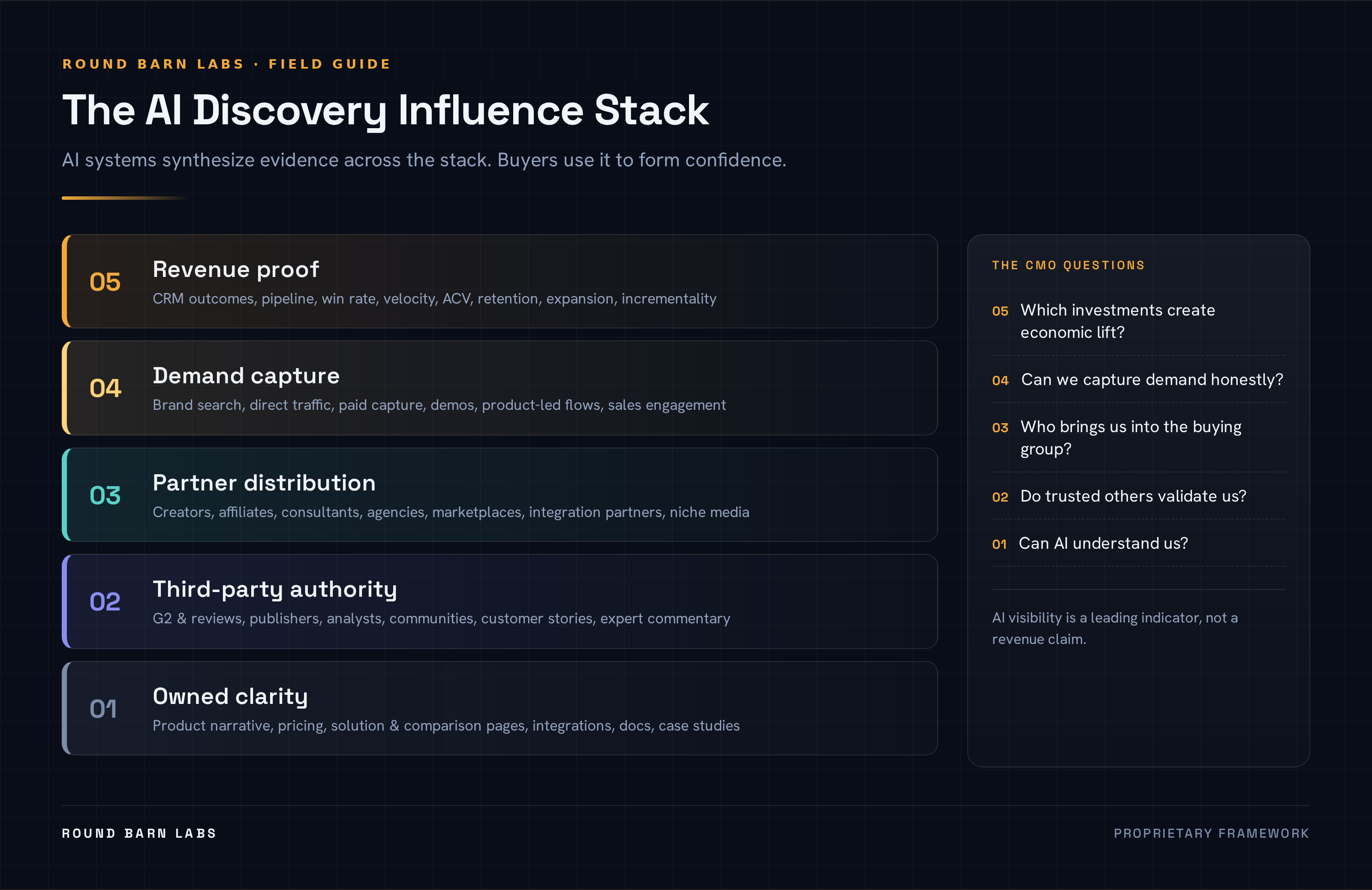This screenshot has height=890, width=1372.
Task: Click the 'ROUND BARN LABS · FIELD GUIDE' header label
Action: click(226, 64)
